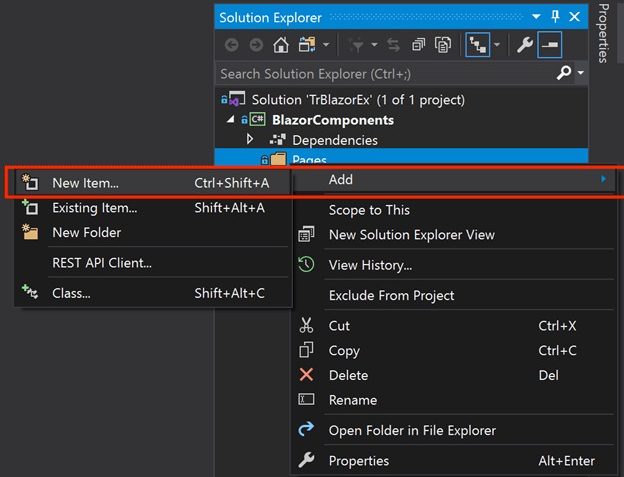Pin the Solution Explorer panel
This screenshot has width=624, height=477.
coord(556,17)
